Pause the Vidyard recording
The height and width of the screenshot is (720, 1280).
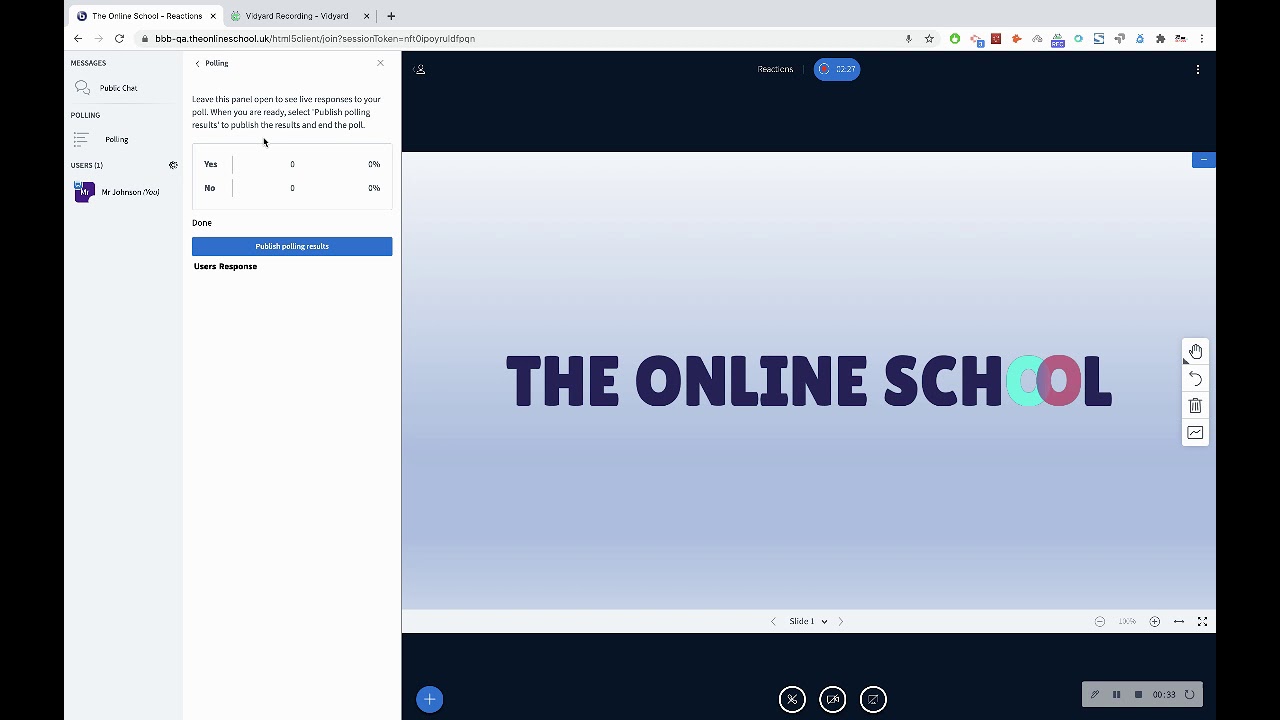[x=1116, y=694]
